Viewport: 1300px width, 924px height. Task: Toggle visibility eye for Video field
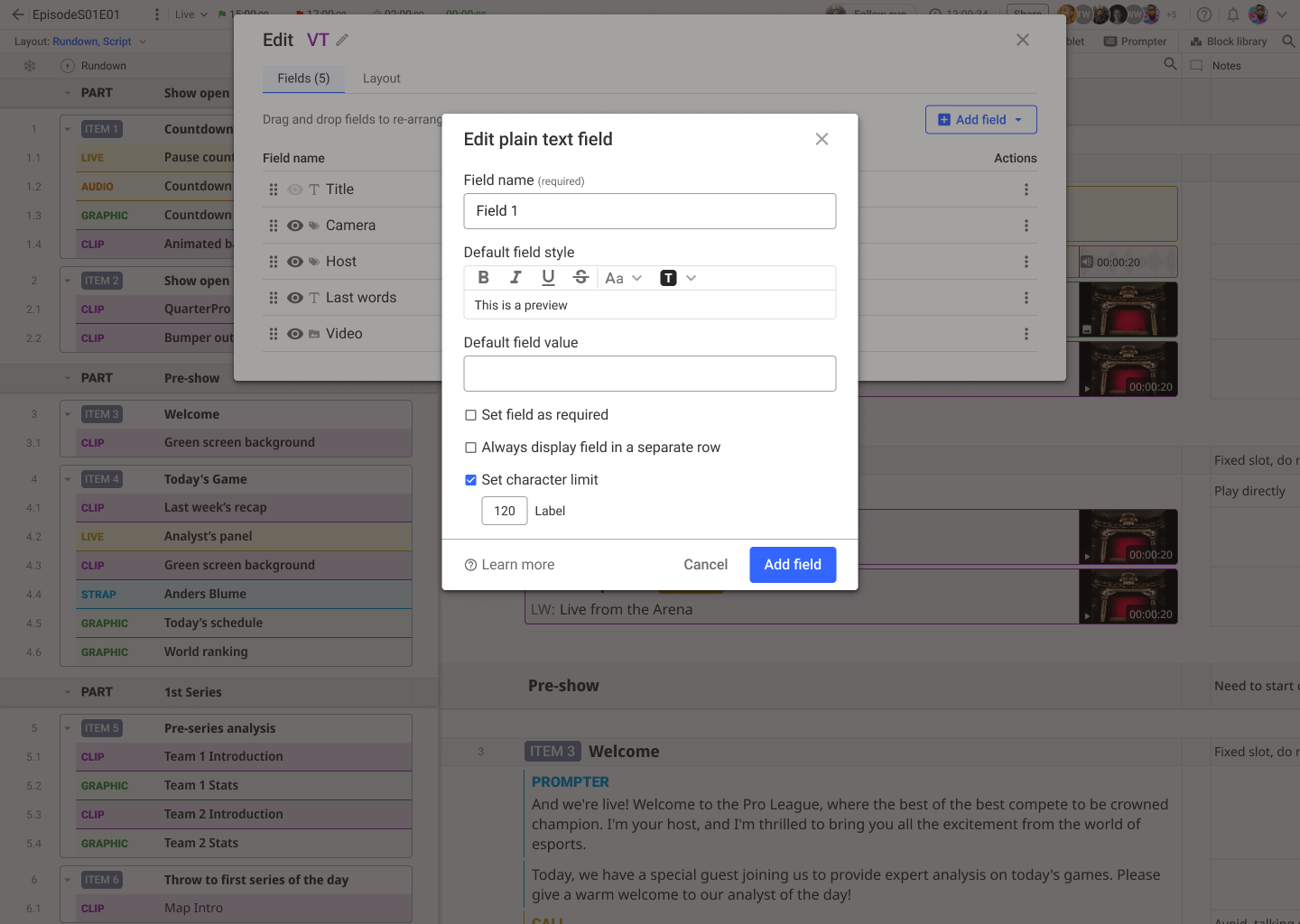pos(295,334)
